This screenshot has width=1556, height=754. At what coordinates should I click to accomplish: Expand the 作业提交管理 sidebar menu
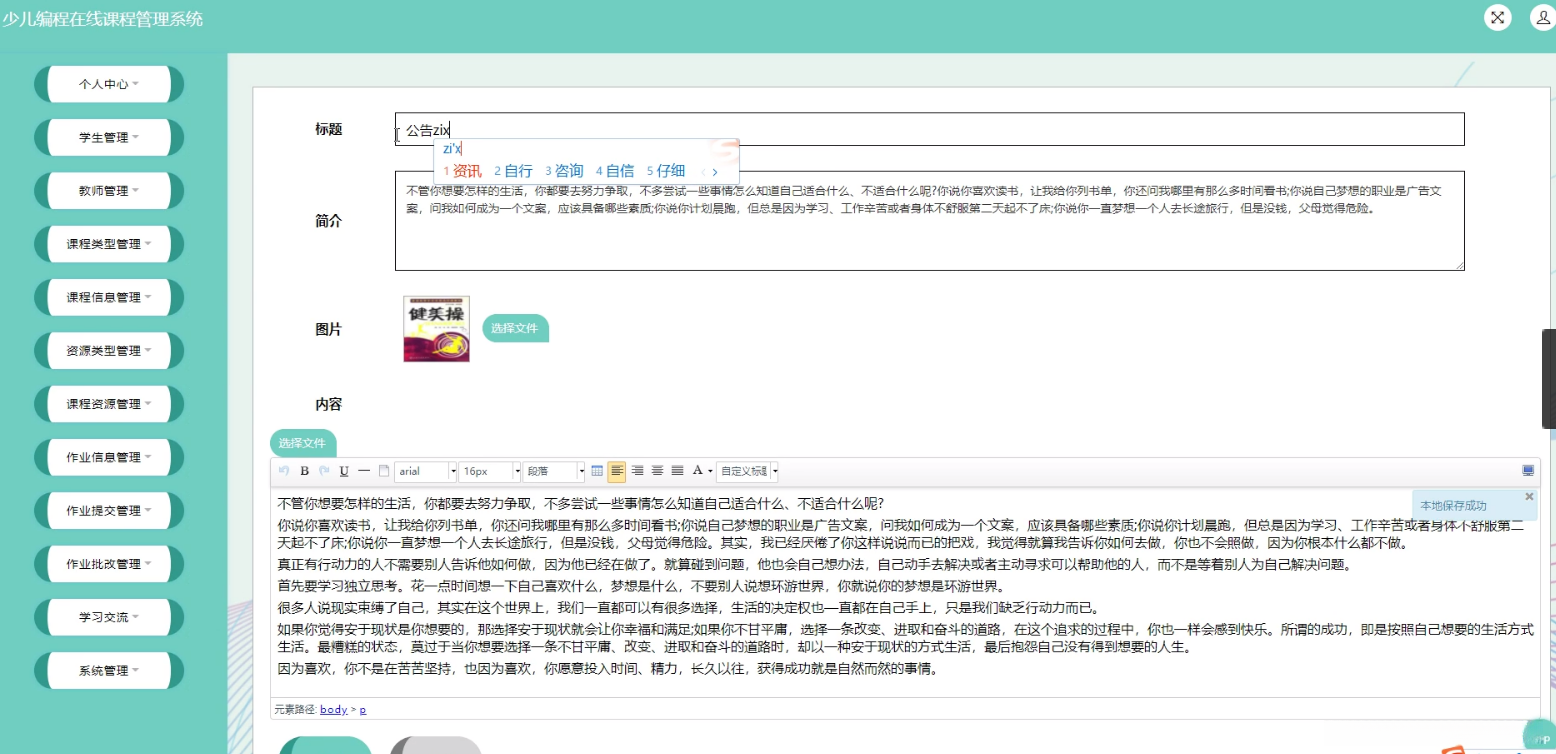pyautogui.click(x=109, y=511)
